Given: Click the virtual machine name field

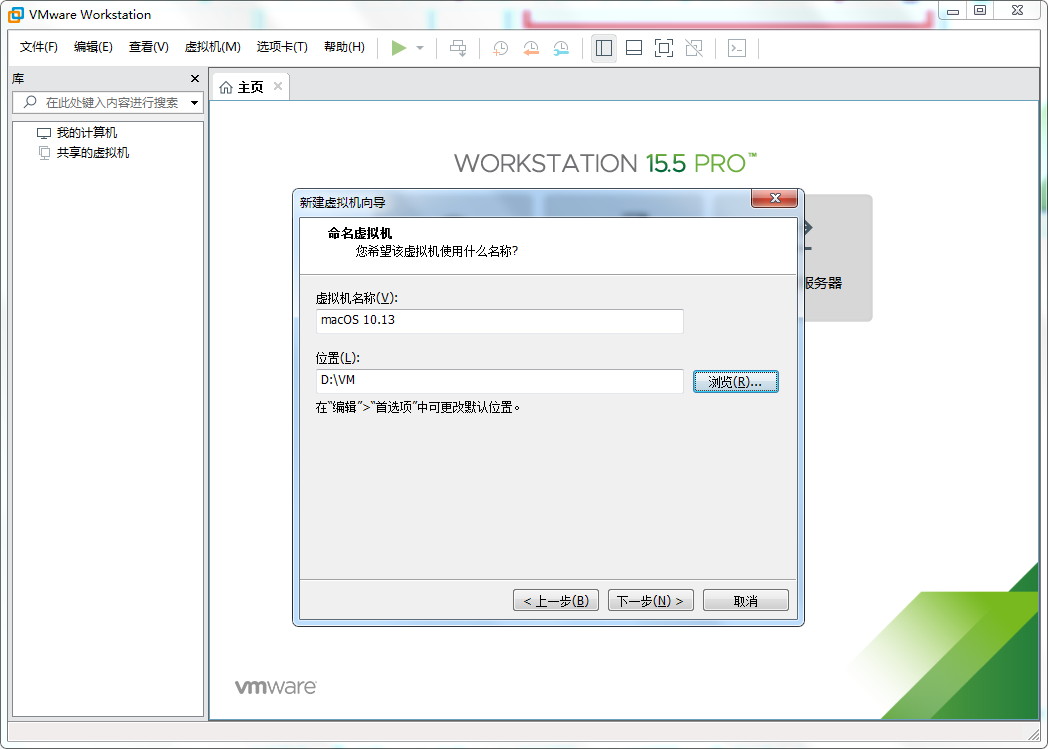Looking at the screenshot, I should coord(499,321).
